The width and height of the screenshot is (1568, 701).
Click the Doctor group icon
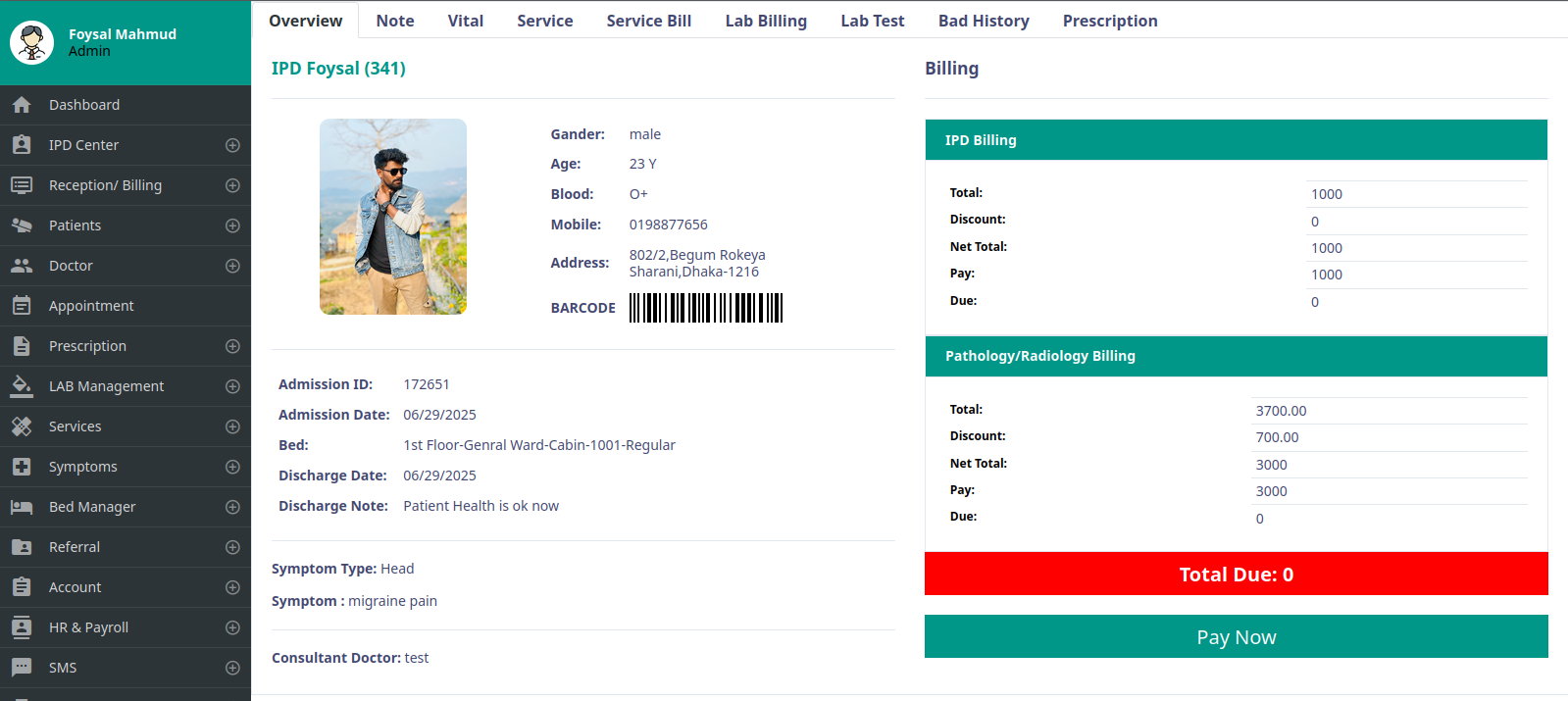pos(22,266)
